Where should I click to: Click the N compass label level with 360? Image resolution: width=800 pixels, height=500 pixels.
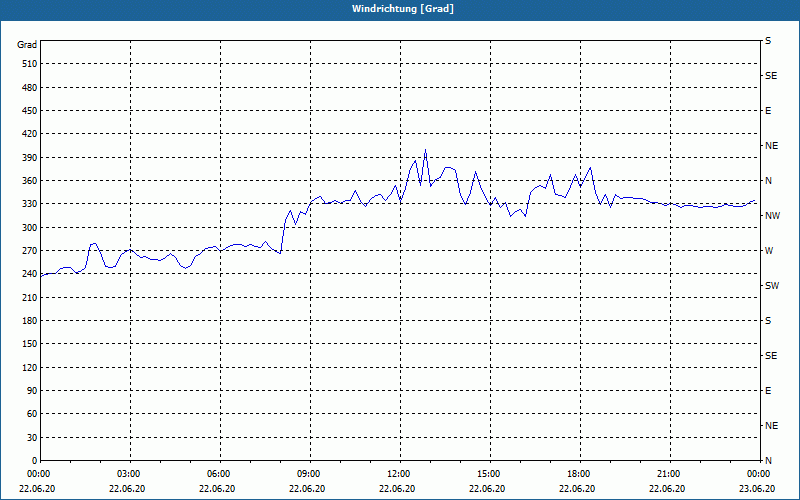pyautogui.click(x=768, y=181)
